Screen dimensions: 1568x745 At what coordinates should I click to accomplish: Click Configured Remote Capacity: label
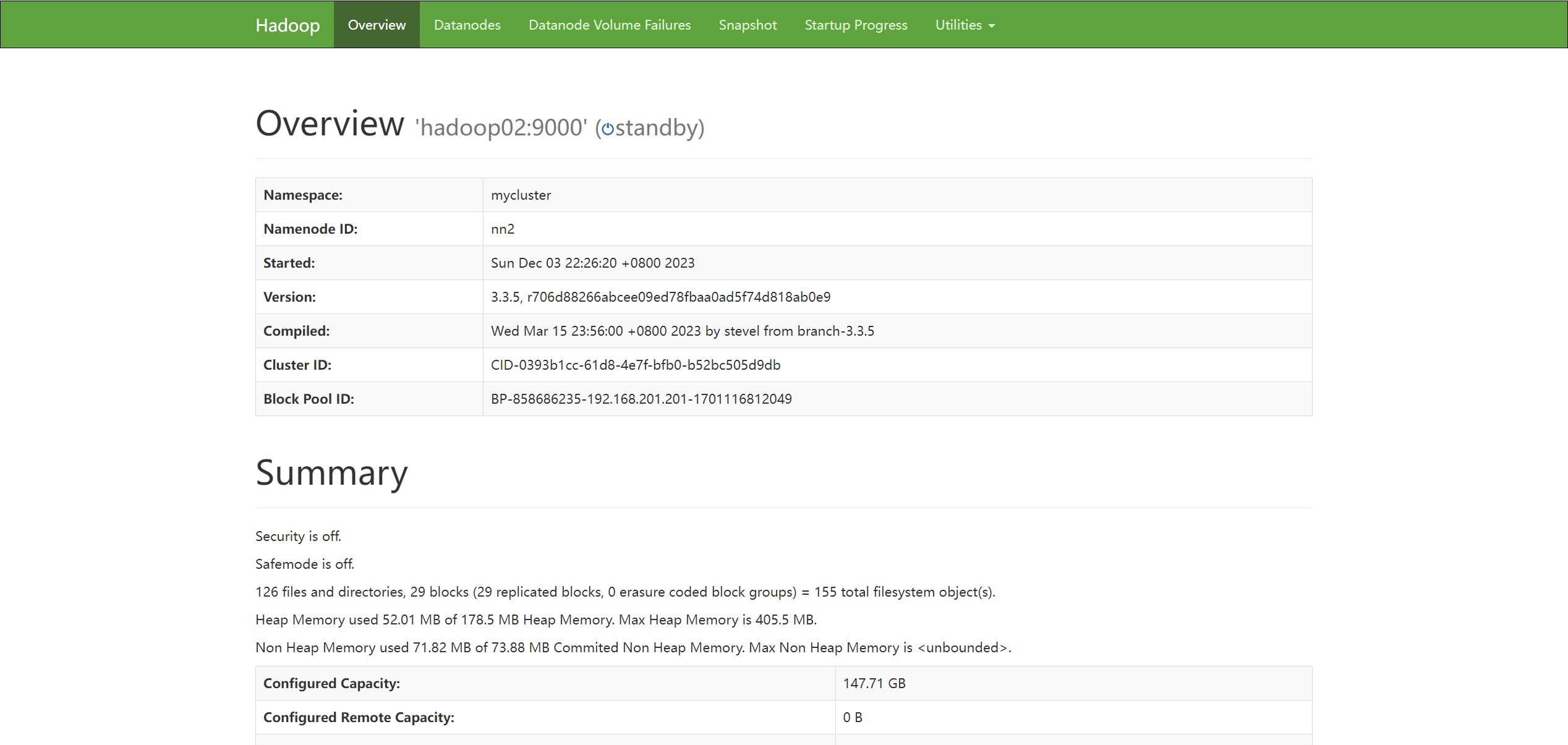tap(359, 717)
